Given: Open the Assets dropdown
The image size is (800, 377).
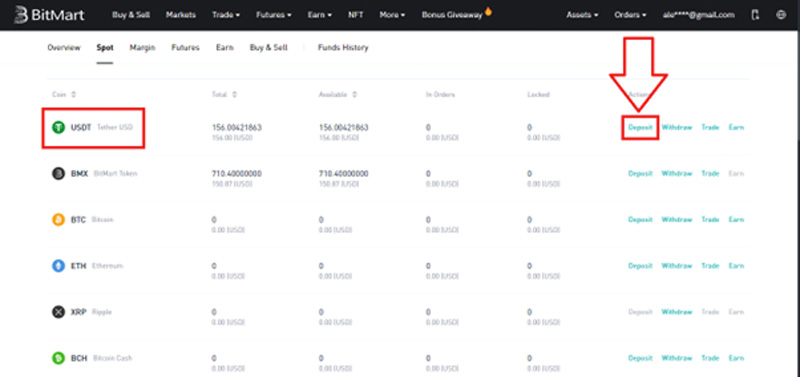Looking at the screenshot, I should (x=582, y=15).
